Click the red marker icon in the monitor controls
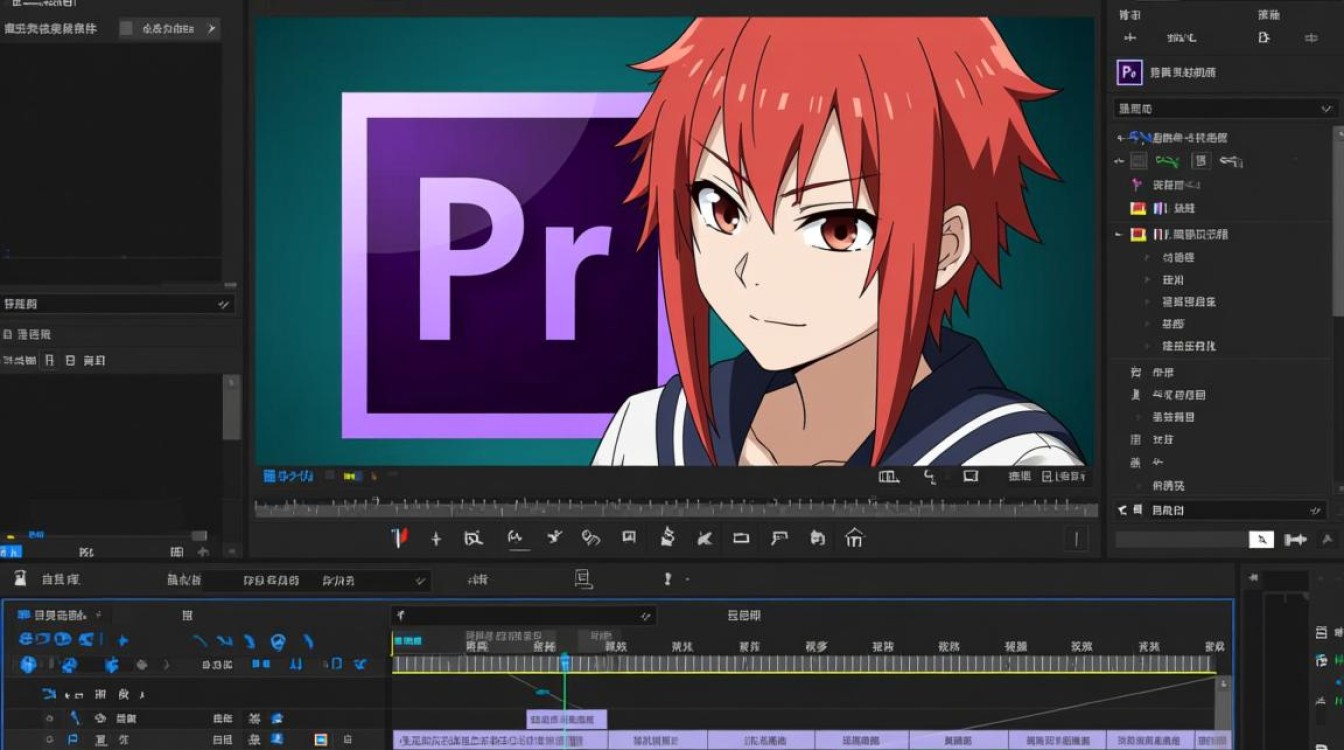This screenshot has width=1344, height=750. (400, 538)
